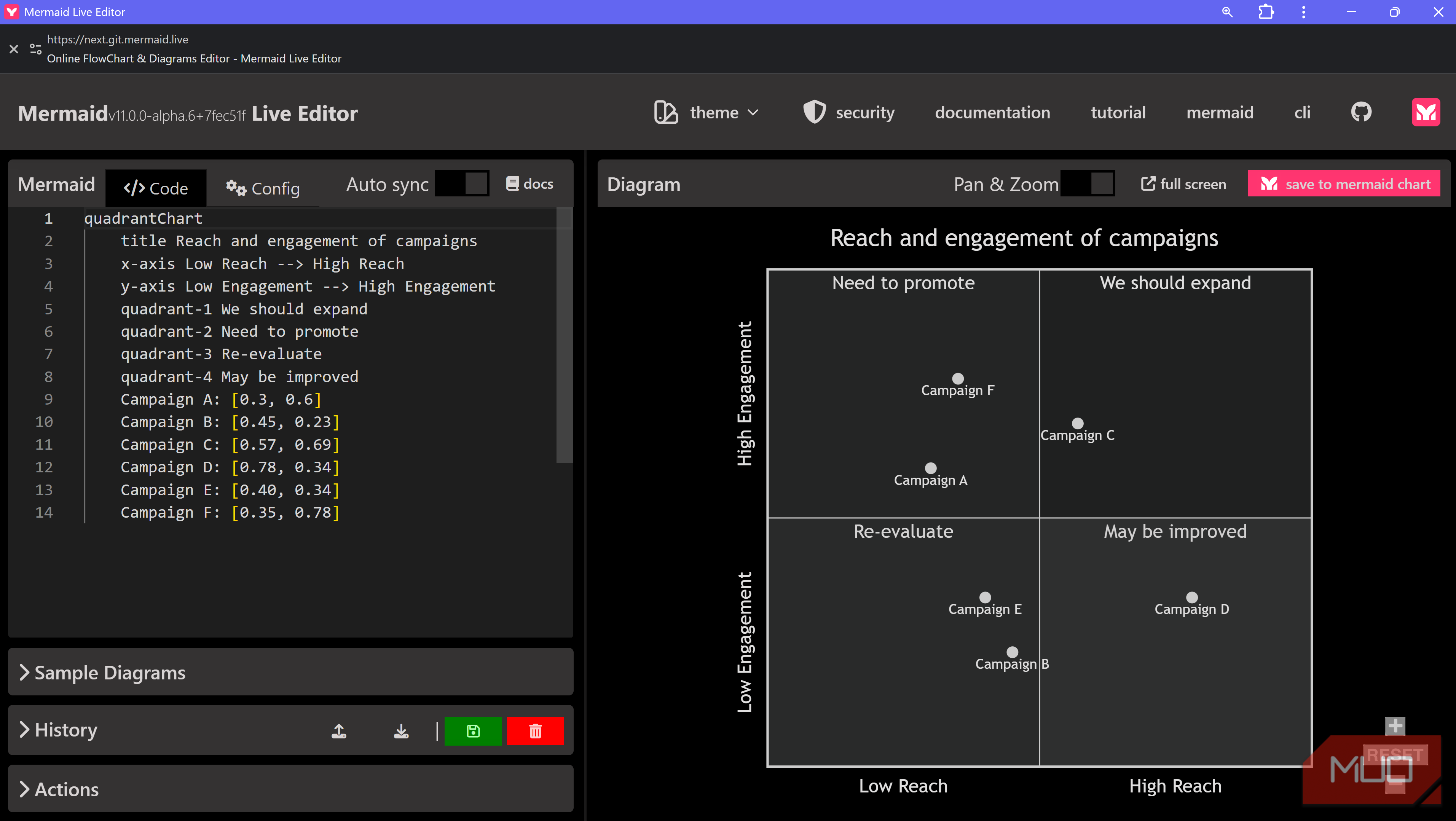Open docs via the book icon
The image size is (1456, 821).
[x=512, y=183]
